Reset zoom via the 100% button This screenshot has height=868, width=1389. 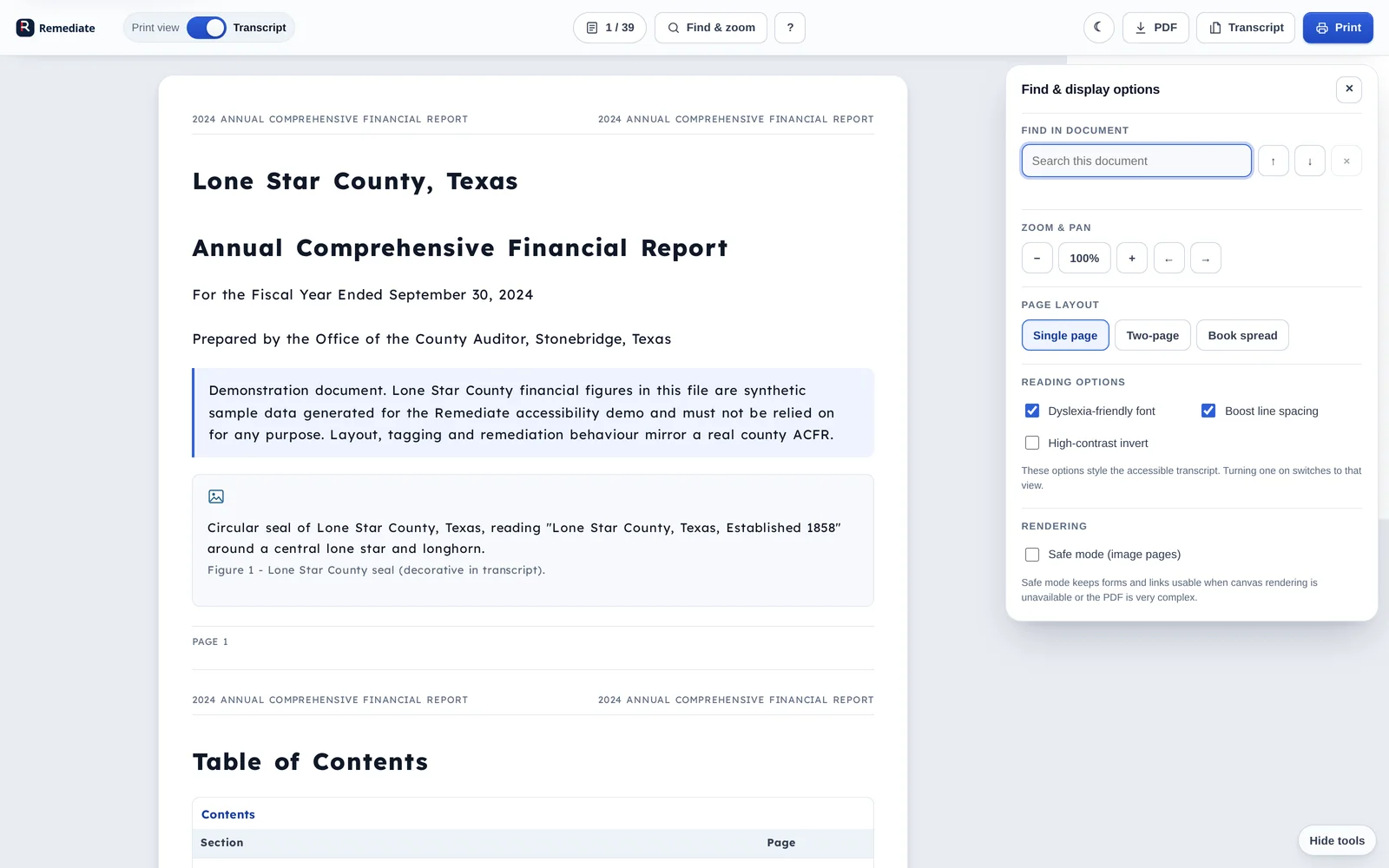(1084, 258)
